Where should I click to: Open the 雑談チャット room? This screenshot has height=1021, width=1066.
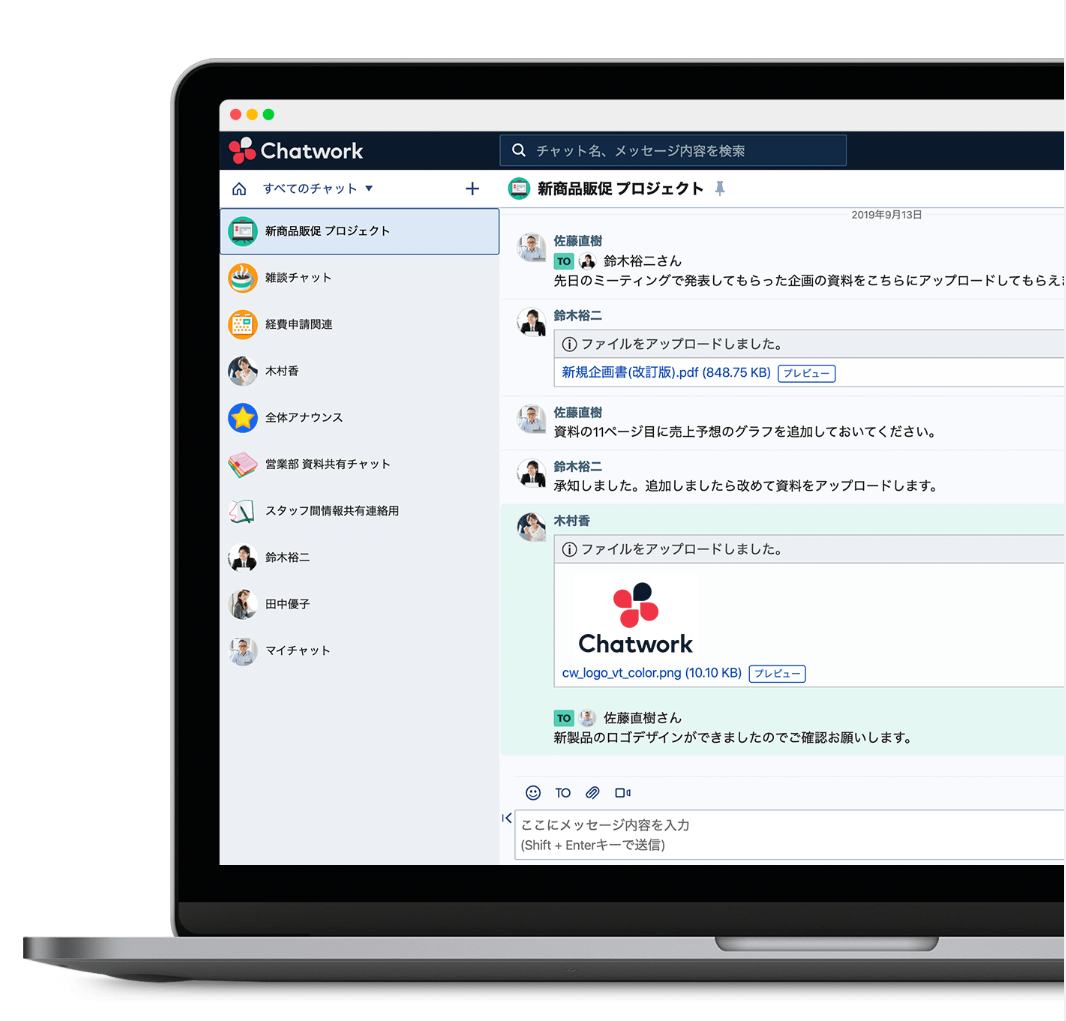point(359,277)
